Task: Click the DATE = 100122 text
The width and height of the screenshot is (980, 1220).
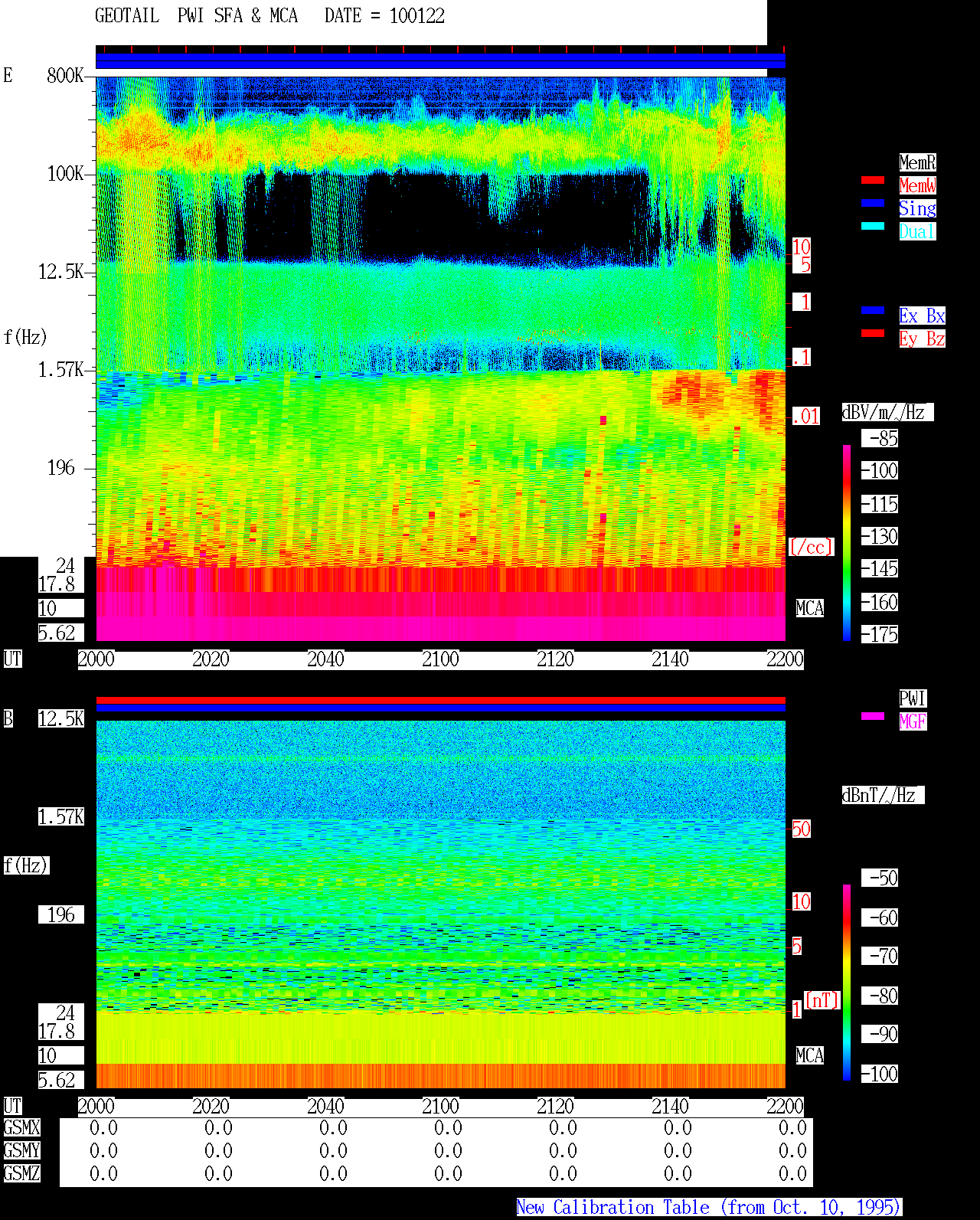Action: [384, 16]
